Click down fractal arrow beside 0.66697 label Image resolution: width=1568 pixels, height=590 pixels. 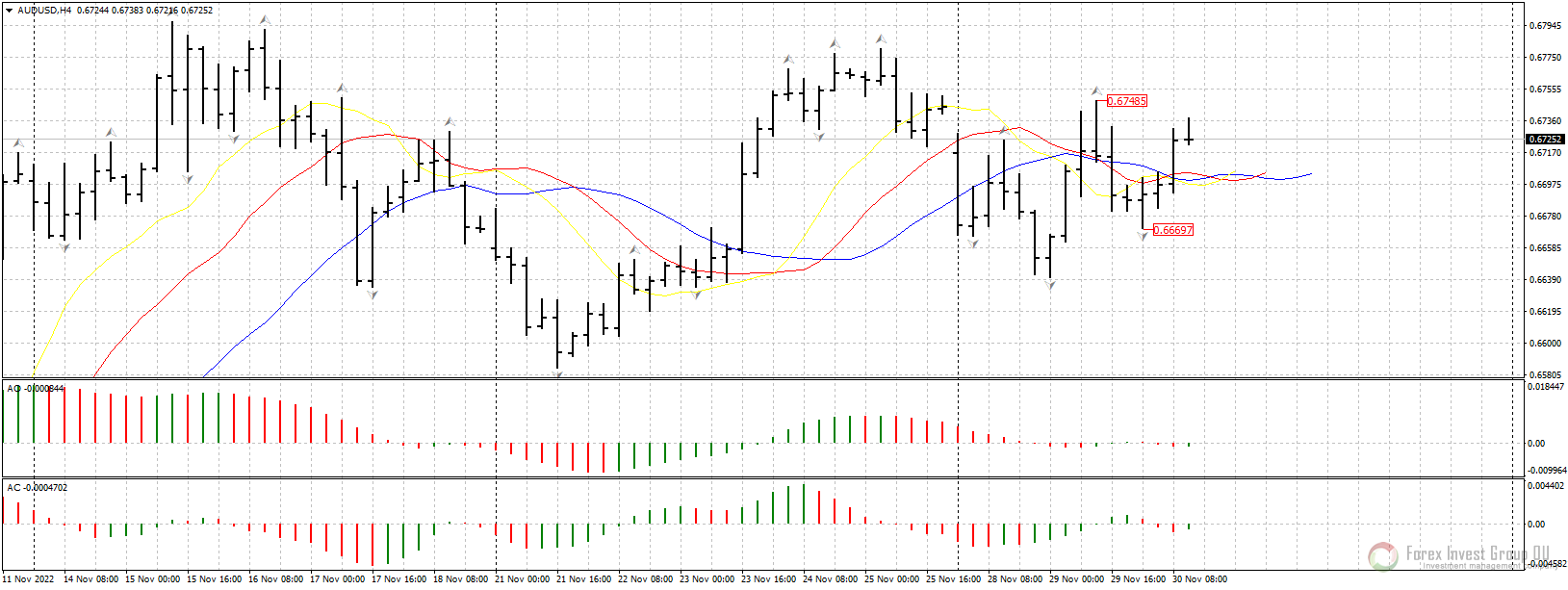(1144, 236)
